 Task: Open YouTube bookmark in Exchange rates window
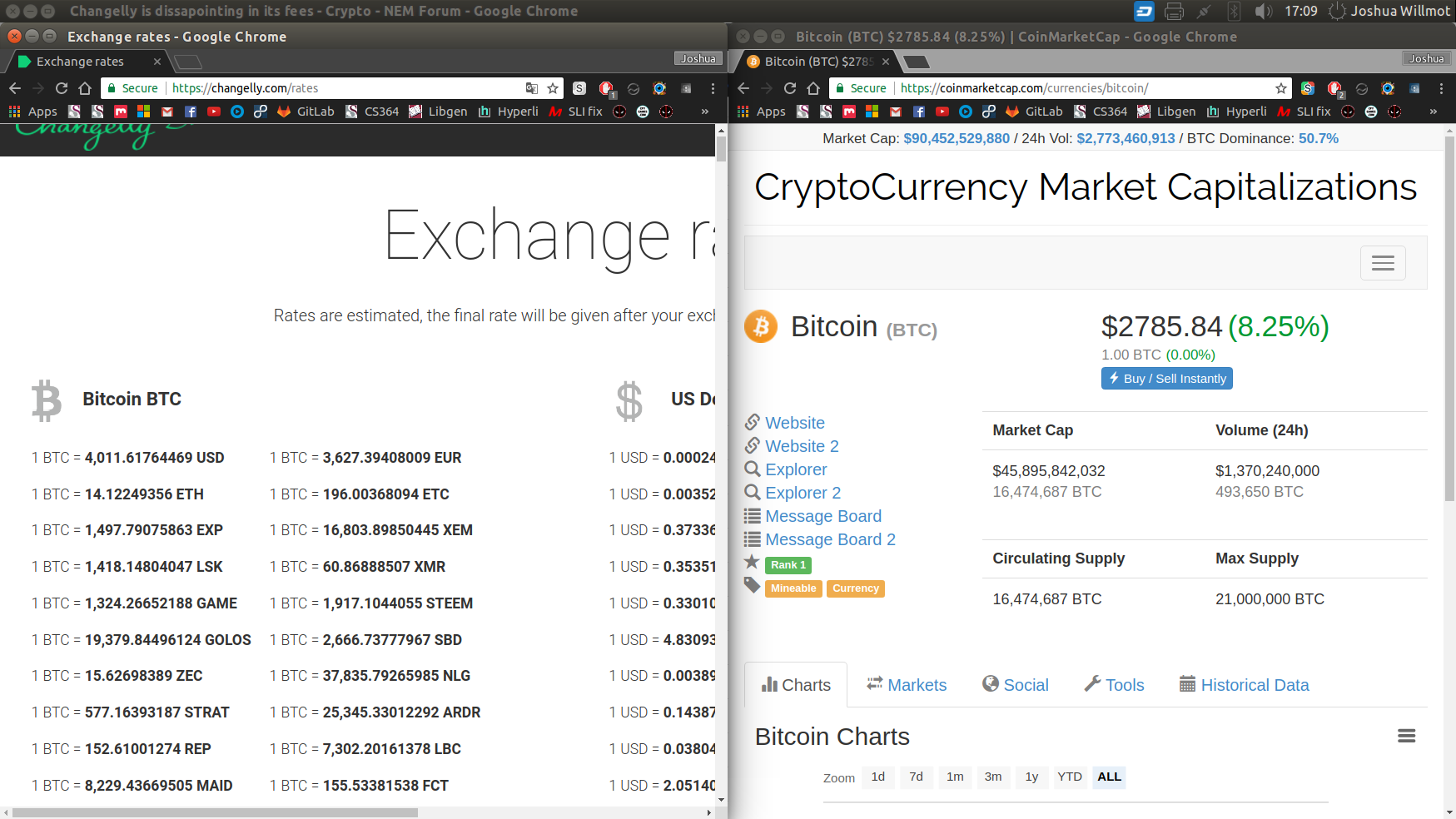214,112
